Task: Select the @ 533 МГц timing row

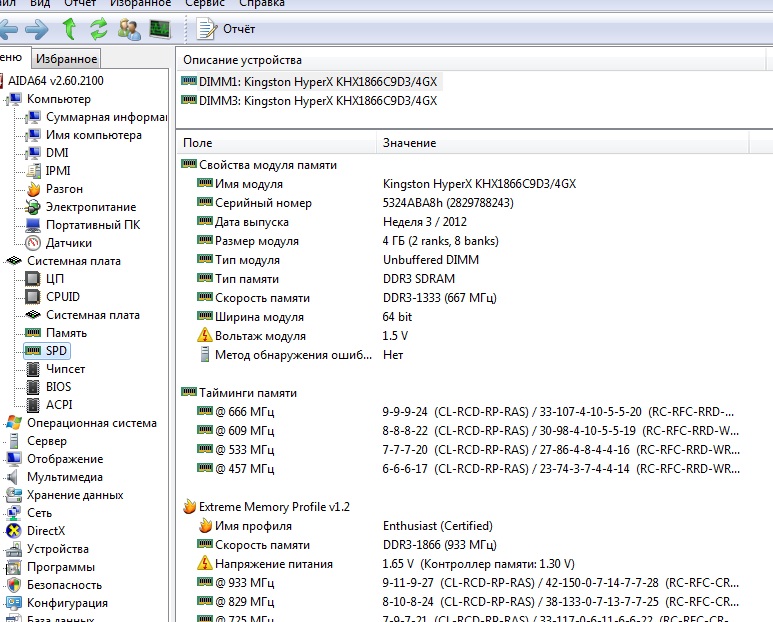Action: click(x=468, y=449)
